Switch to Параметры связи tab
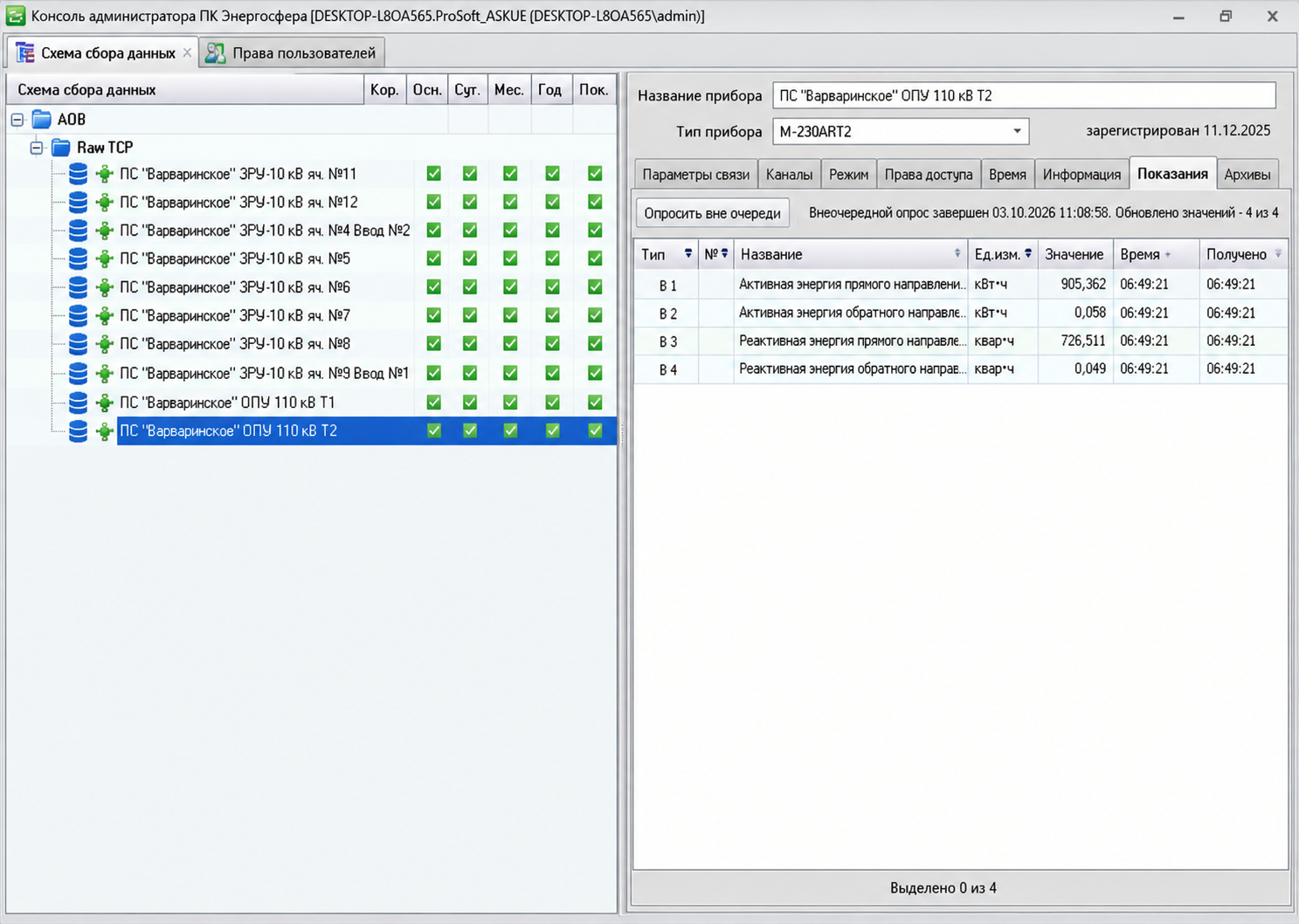The image size is (1299, 924). pos(696,175)
